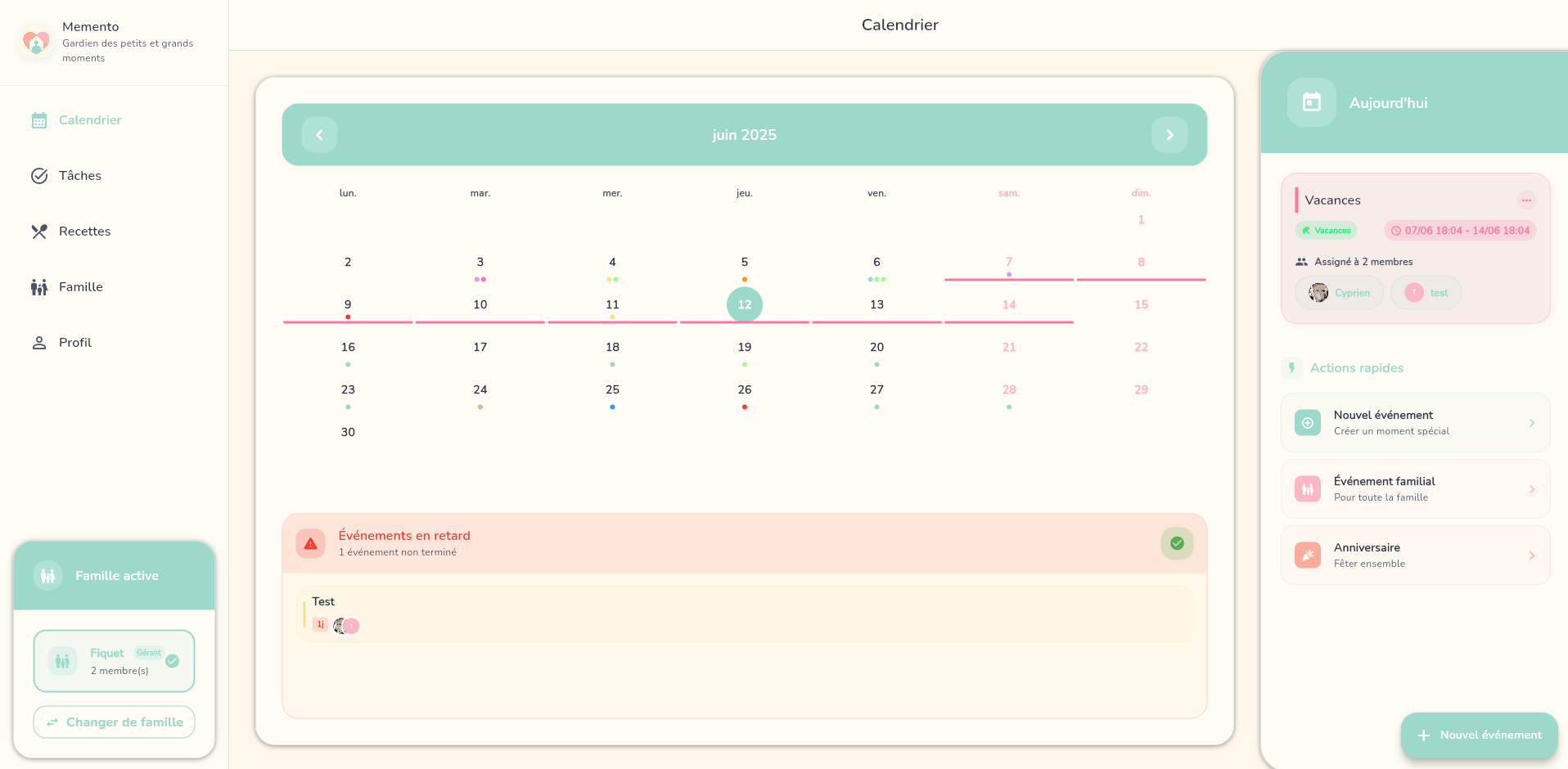Click the Memento heart logo
This screenshot has height=769, width=1568.
35,42
